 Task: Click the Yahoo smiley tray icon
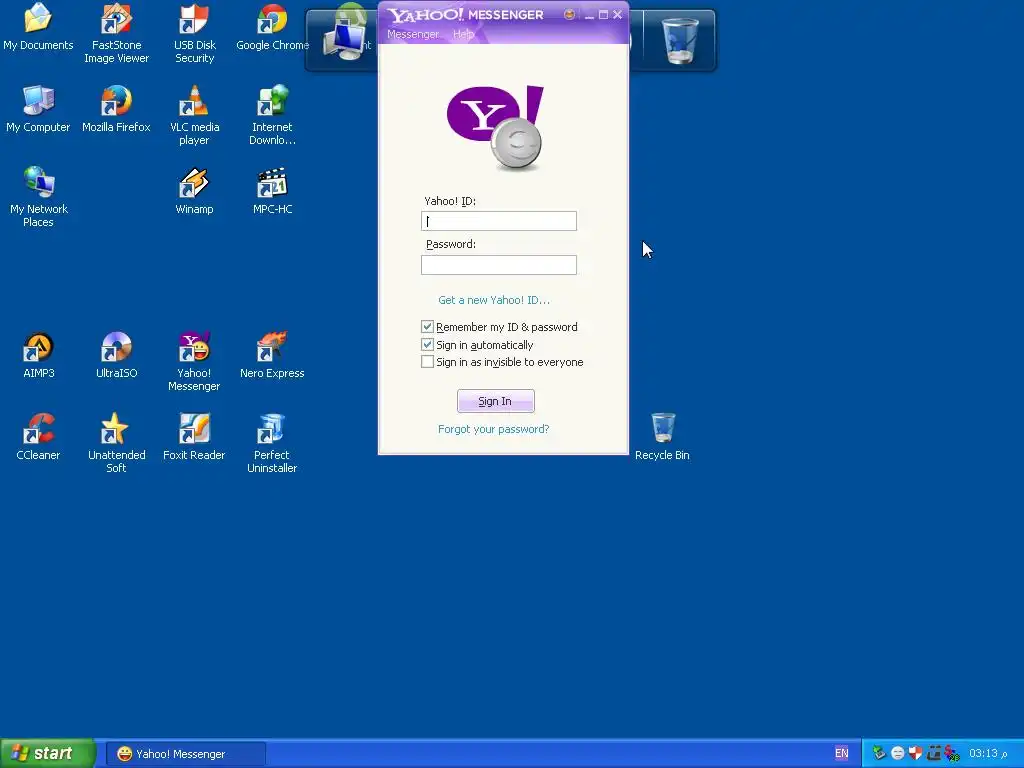(897, 753)
